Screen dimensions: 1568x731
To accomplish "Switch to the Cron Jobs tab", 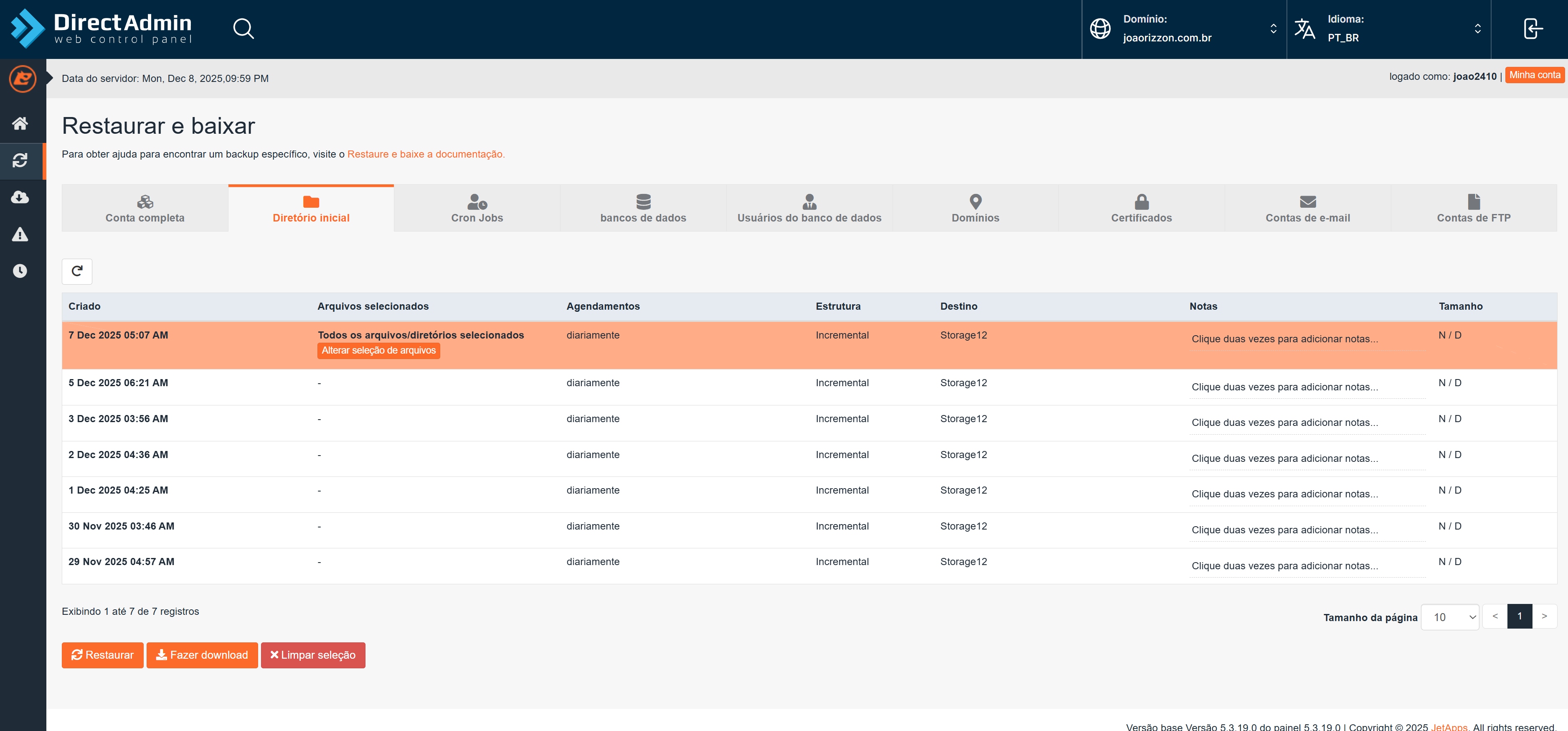I will point(477,209).
